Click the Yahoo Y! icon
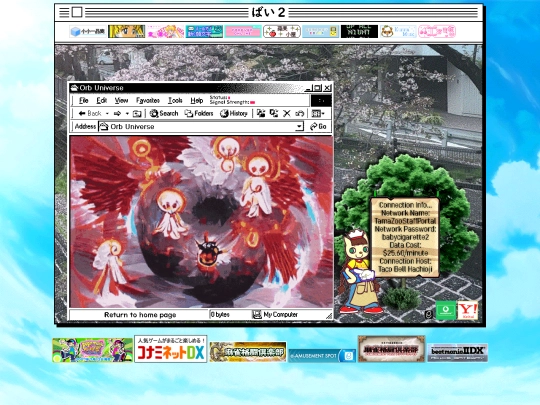This screenshot has width=540, height=405. click(467, 310)
